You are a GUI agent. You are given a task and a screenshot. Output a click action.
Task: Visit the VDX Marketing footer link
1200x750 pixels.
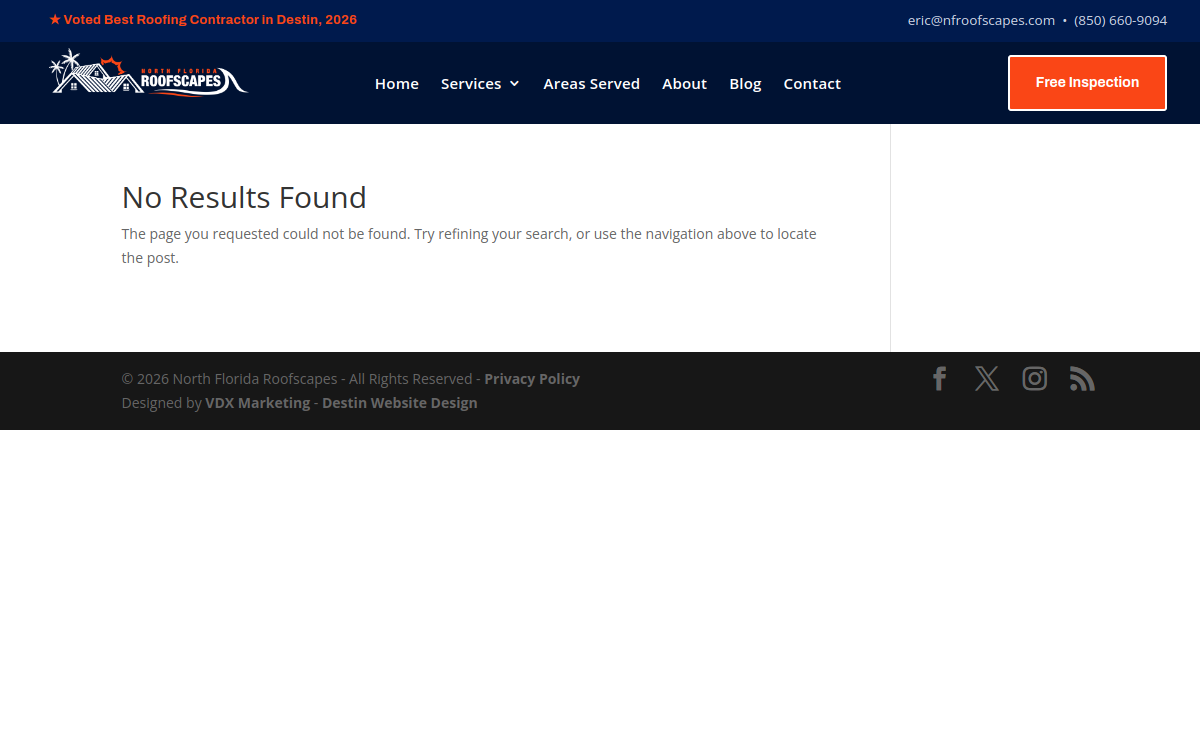pos(258,403)
